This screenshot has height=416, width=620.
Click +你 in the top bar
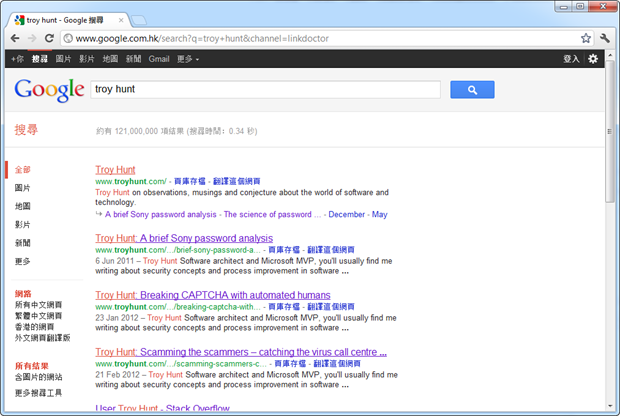click(x=17, y=59)
